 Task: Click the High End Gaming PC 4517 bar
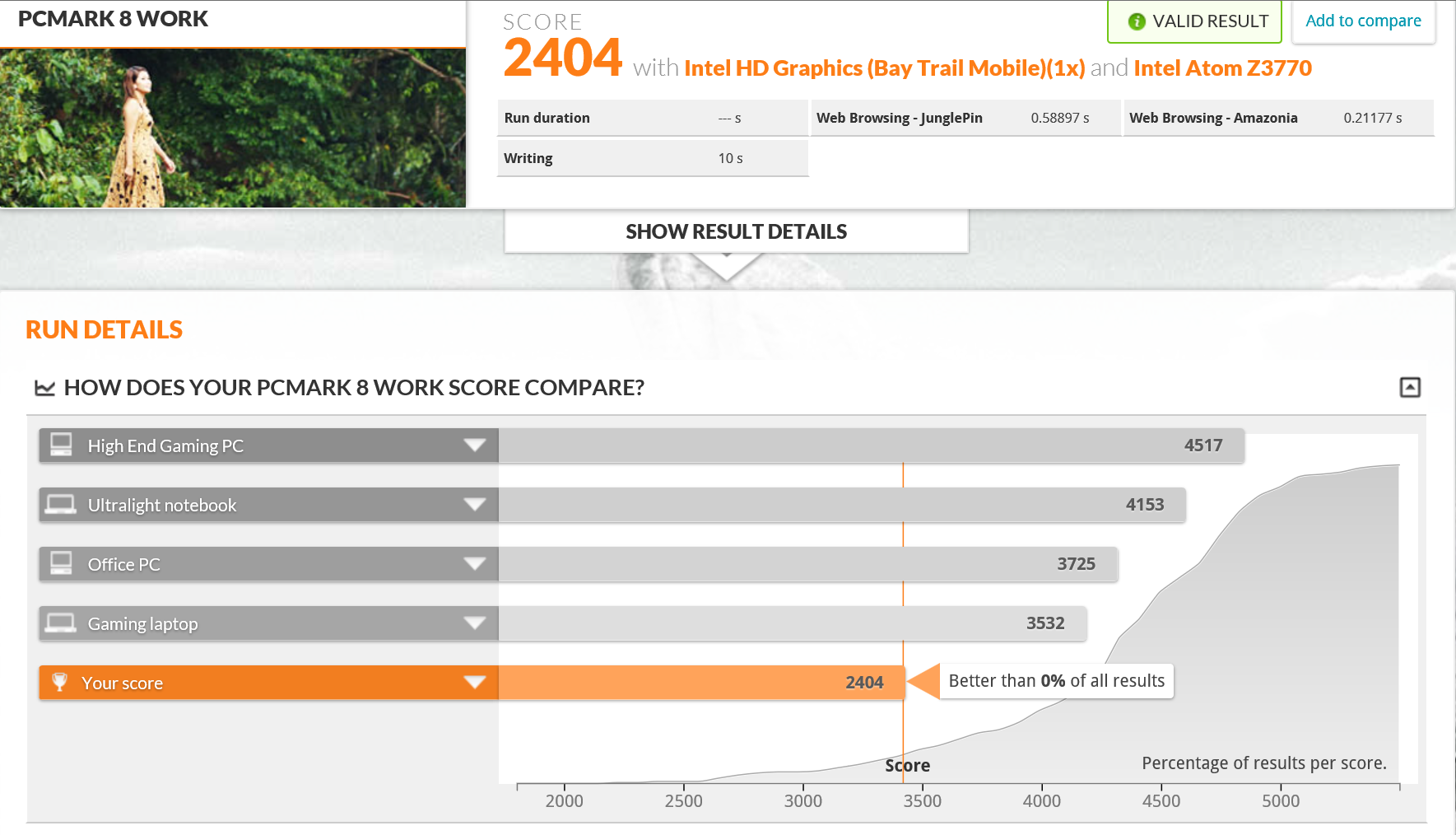point(872,445)
